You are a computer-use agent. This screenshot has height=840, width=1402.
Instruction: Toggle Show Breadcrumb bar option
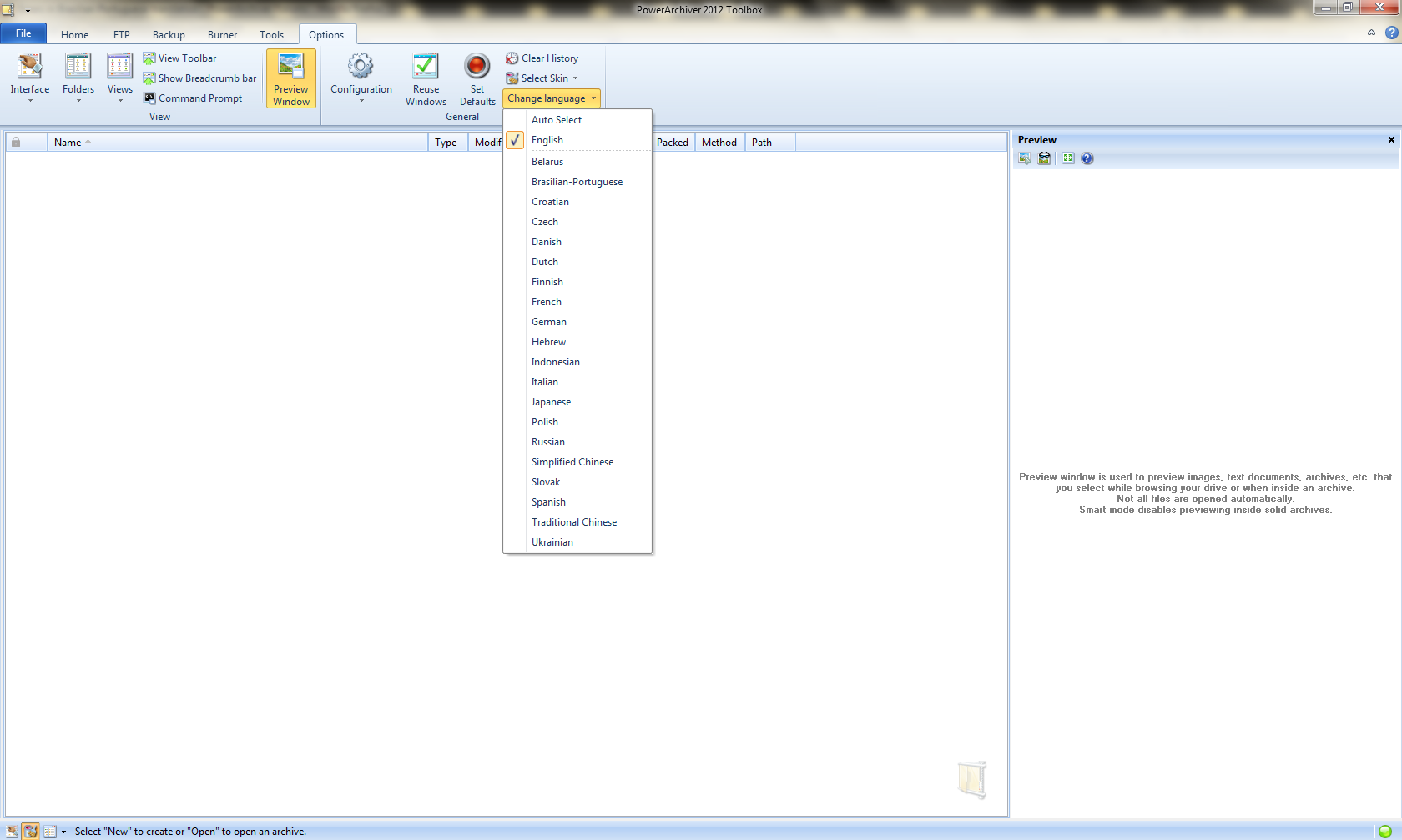point(199,78)
